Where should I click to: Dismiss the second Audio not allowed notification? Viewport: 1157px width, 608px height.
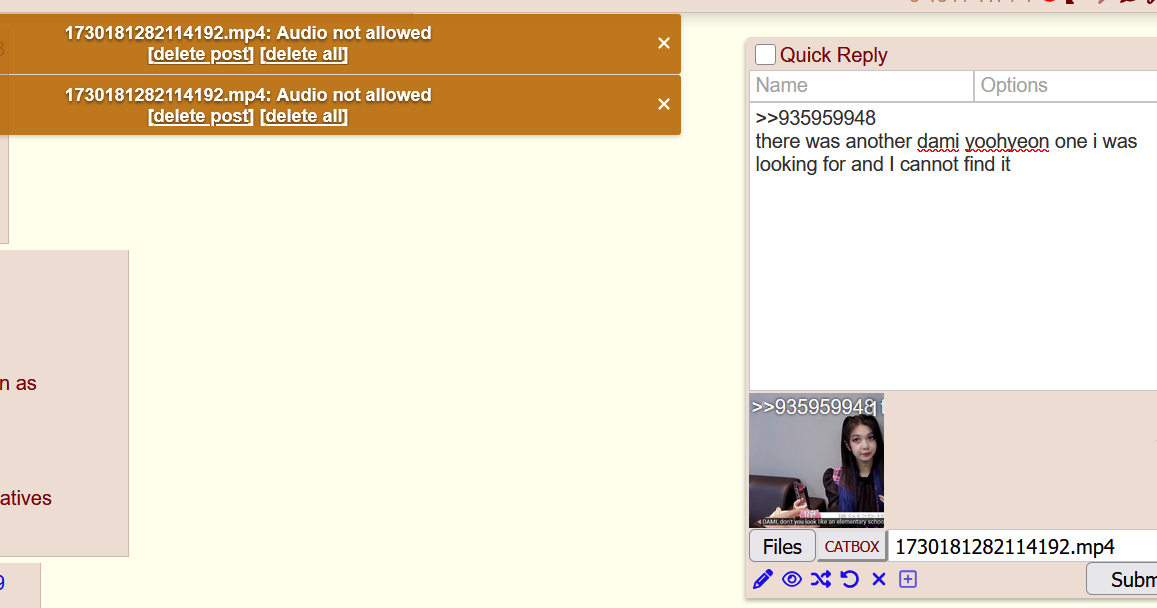[x=663, y=105]
